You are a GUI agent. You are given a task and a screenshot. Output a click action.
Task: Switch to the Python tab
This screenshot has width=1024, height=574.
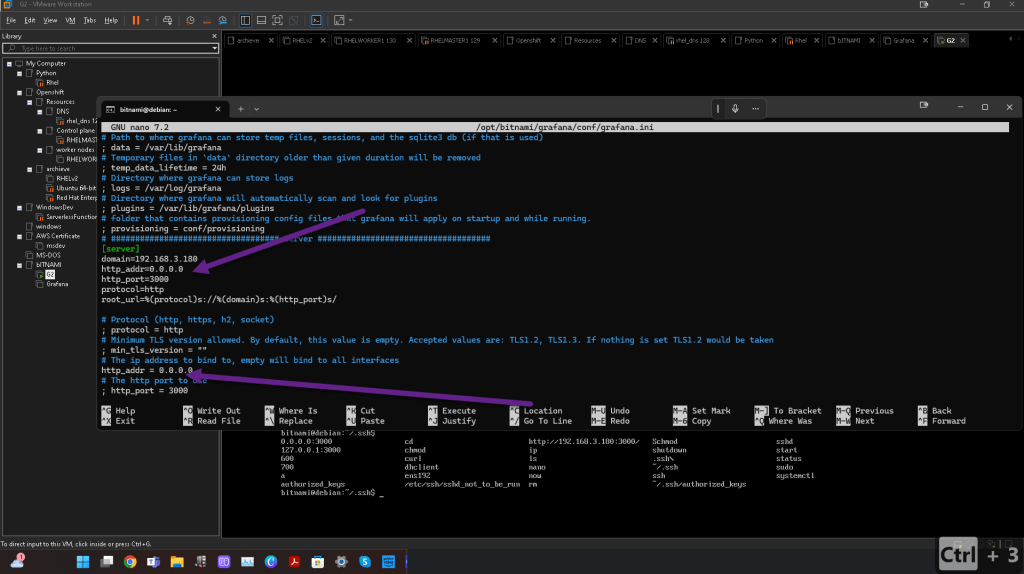click(x=753, y=40)
